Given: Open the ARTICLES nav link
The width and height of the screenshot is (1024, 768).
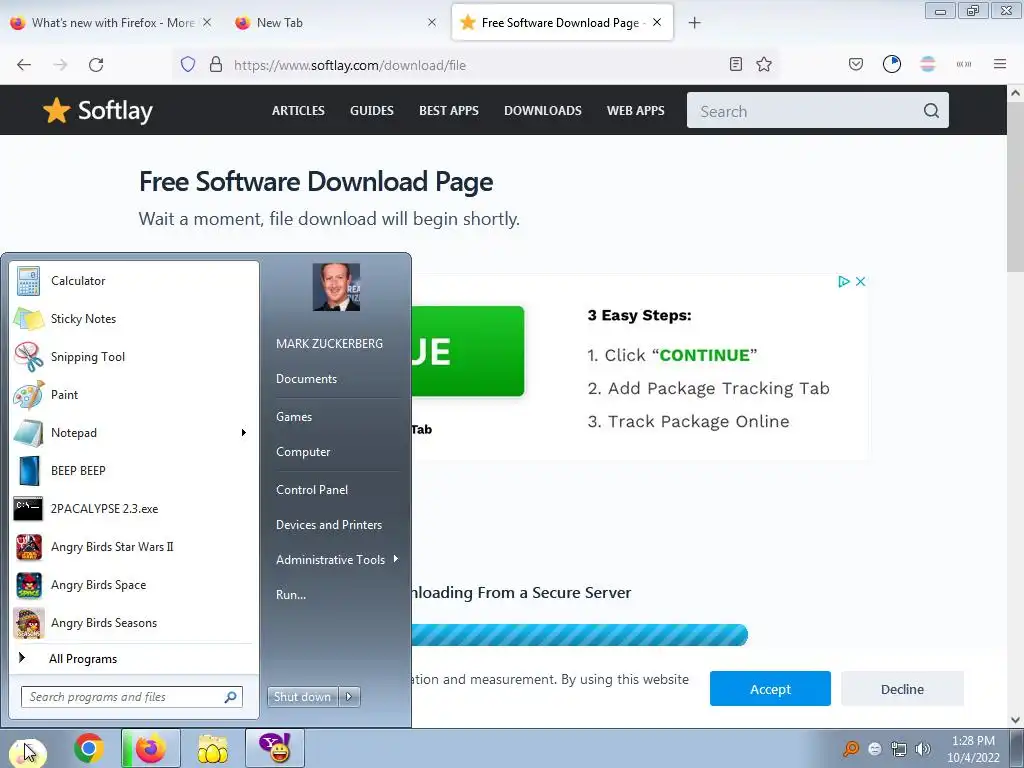Looking at the screenshot, I should (x=298, y=110).
